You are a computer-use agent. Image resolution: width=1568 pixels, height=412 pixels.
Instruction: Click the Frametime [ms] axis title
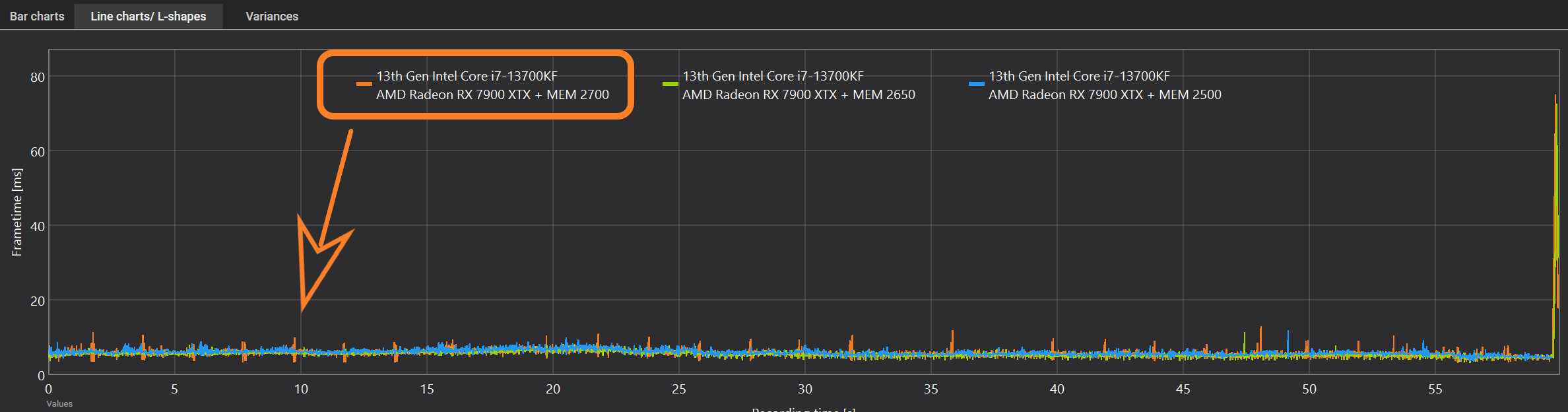[16, 212]
